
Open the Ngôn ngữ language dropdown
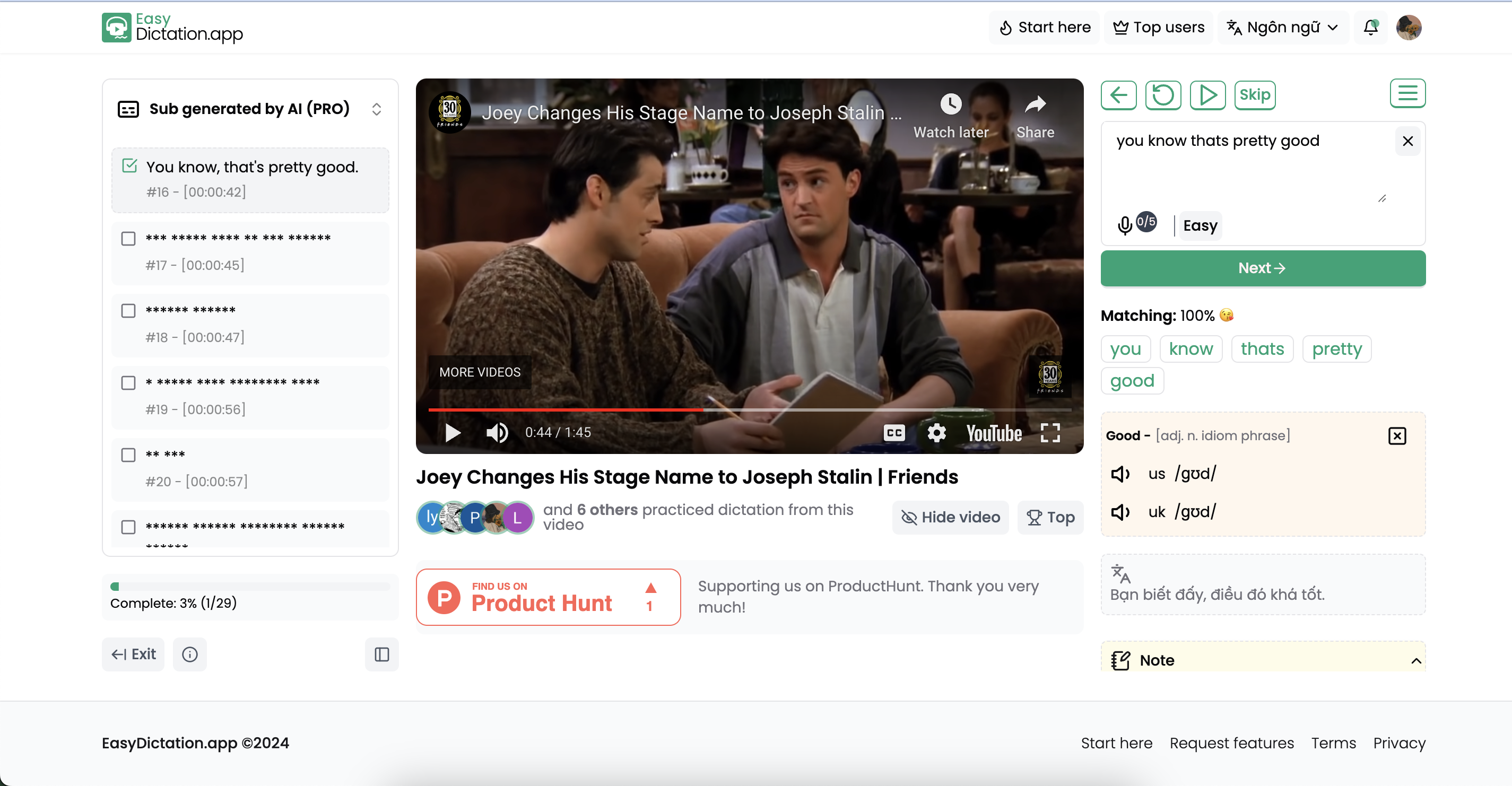1282,28
